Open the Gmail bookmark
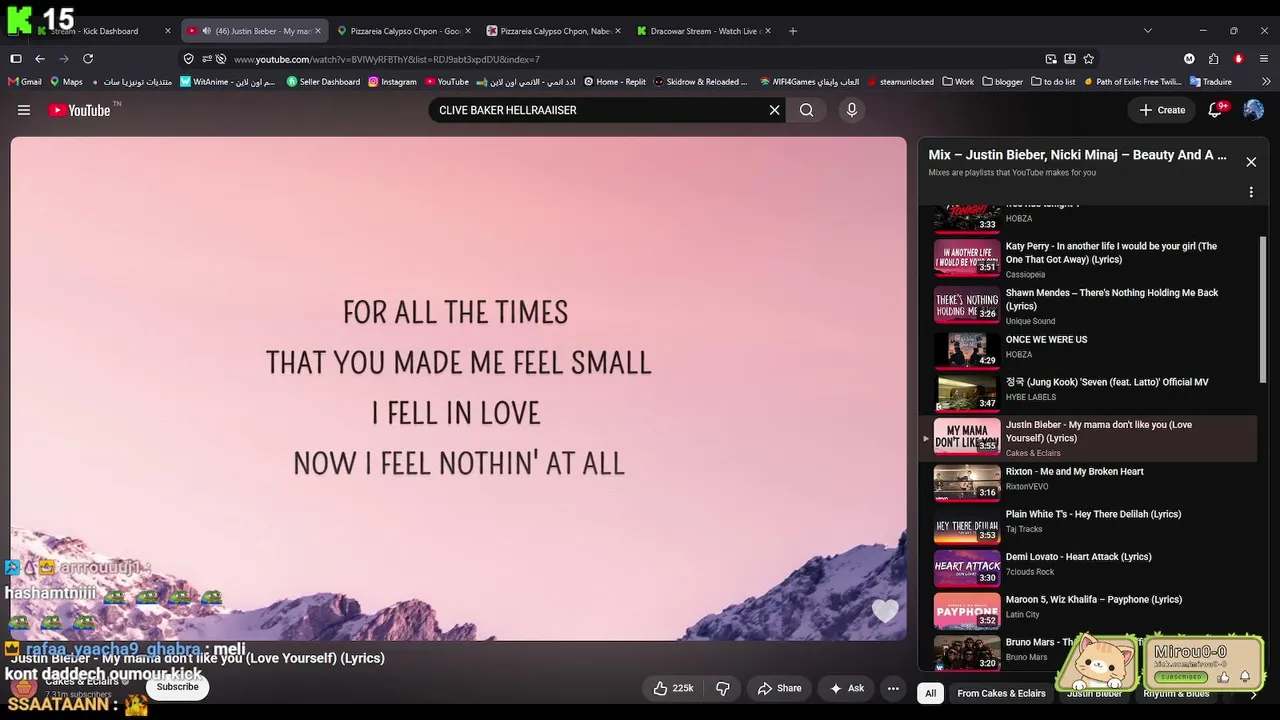The height and width of the screenshot is (720, 1280). click(x=24, y=82)
